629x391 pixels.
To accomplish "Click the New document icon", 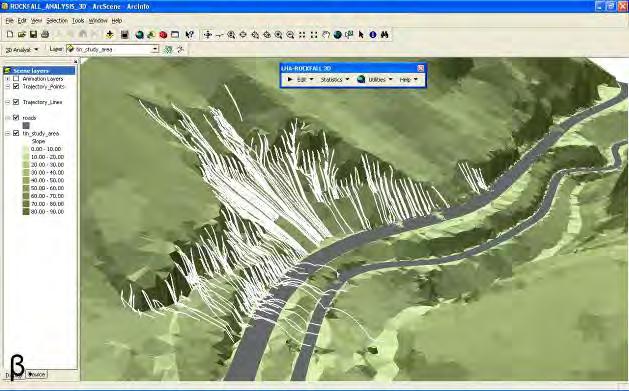I will [x=10, y=35].
